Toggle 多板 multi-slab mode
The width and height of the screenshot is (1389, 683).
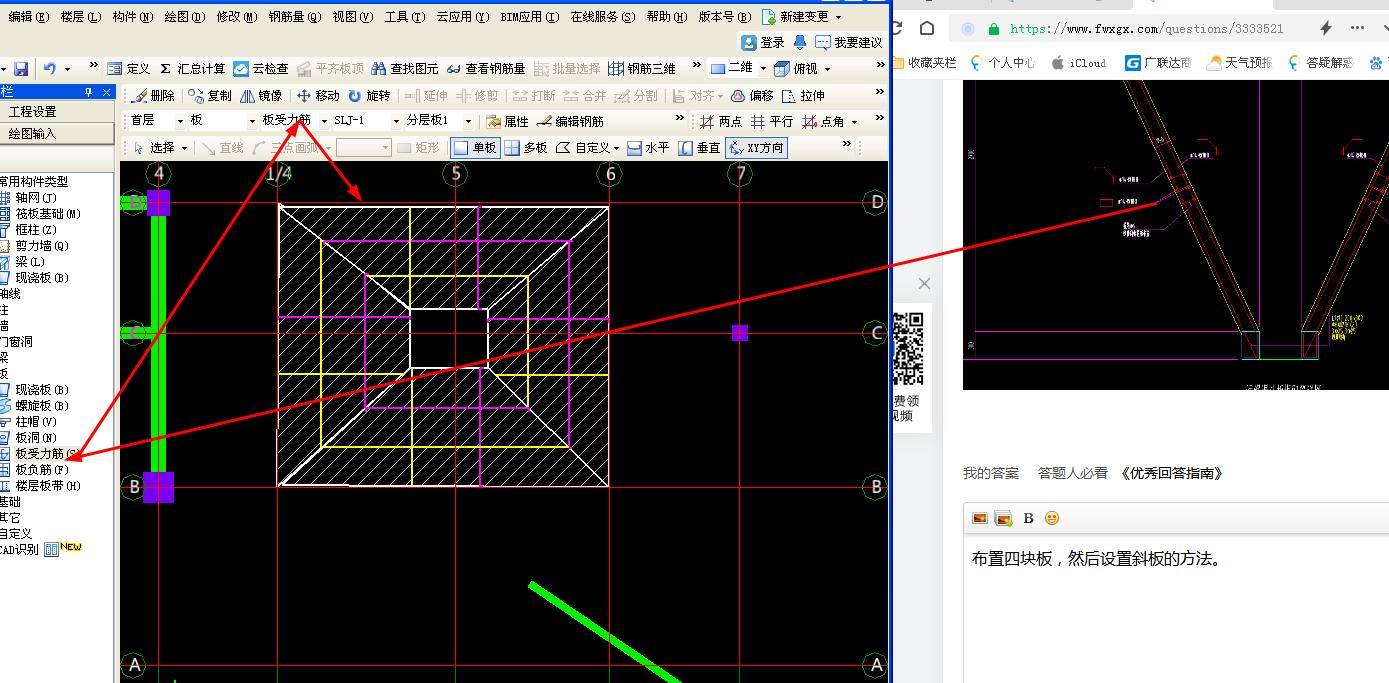point(526,147)
